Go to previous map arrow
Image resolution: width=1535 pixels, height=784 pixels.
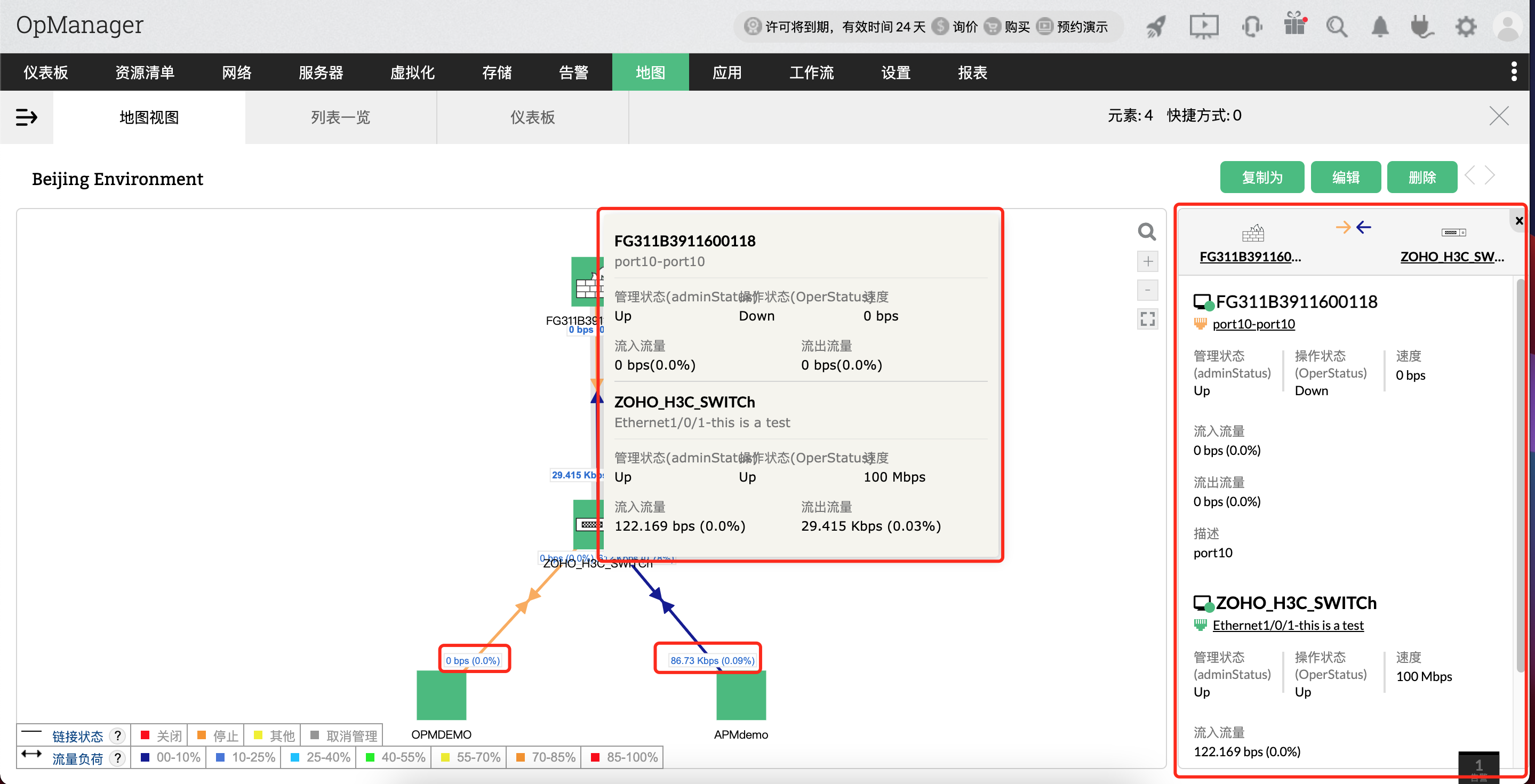1470,175
